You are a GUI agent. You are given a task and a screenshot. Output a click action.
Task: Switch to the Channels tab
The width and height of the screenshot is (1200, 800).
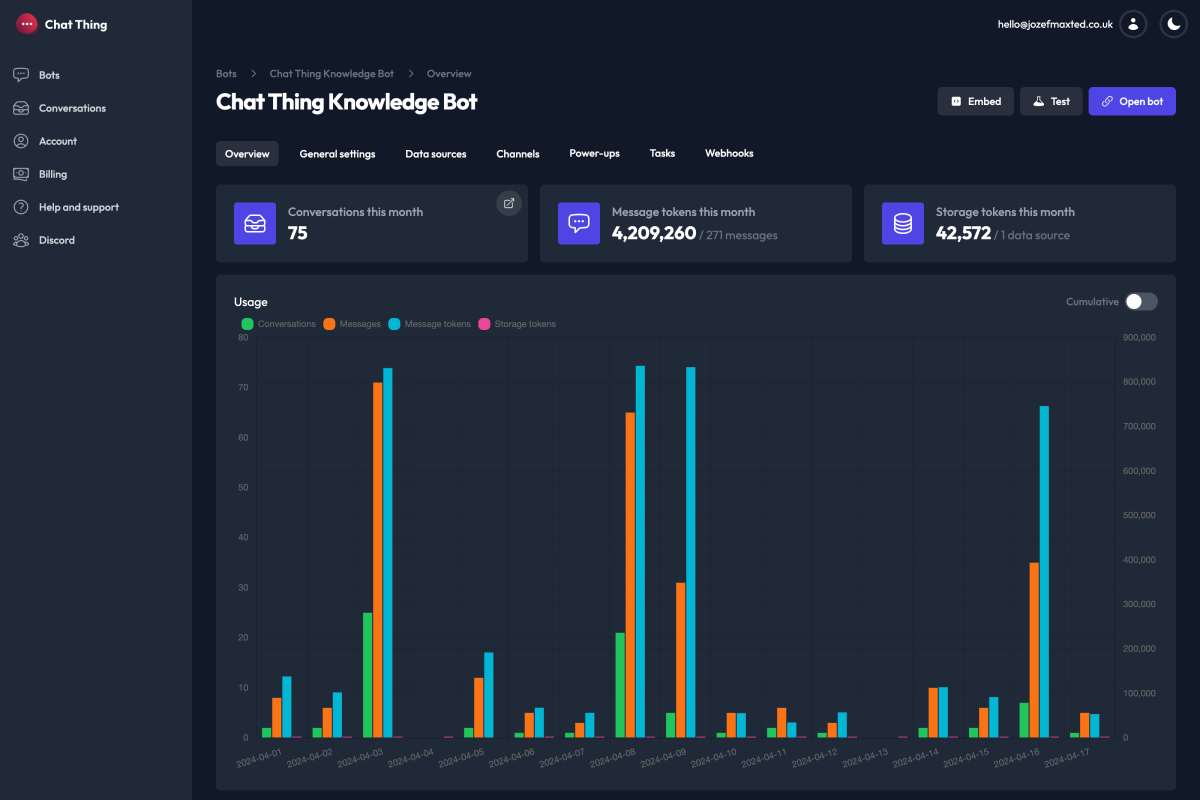coord(518,154)
